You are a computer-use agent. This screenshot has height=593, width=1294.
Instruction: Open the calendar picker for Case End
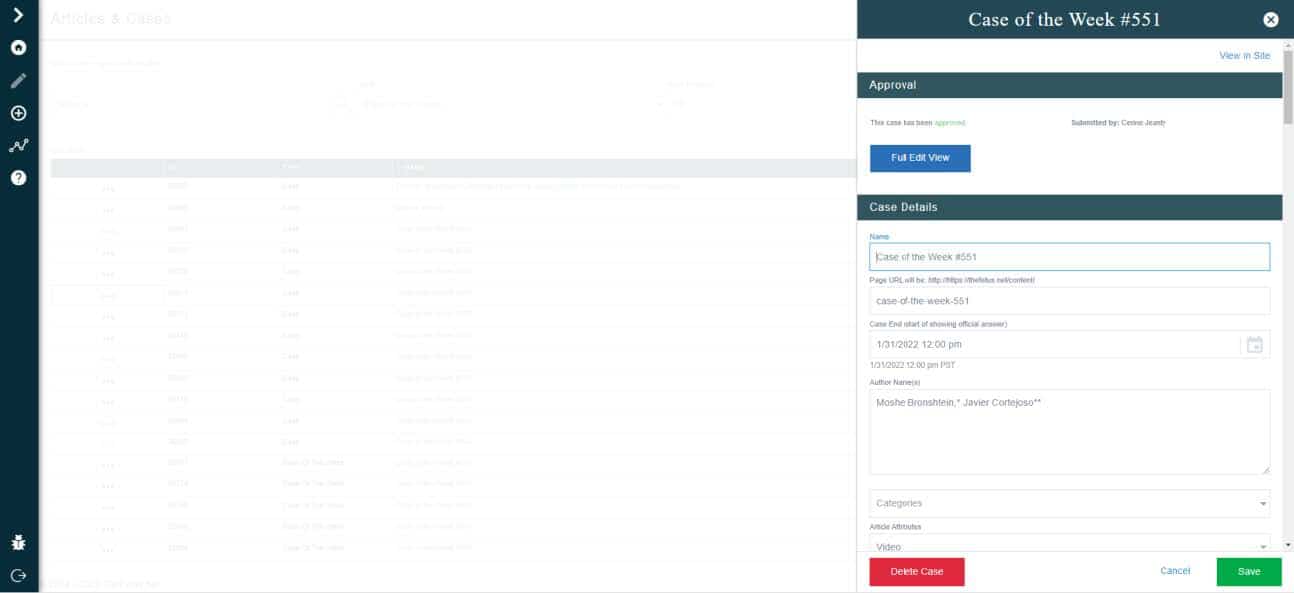pyautogui.click(x=1254, y=345)
